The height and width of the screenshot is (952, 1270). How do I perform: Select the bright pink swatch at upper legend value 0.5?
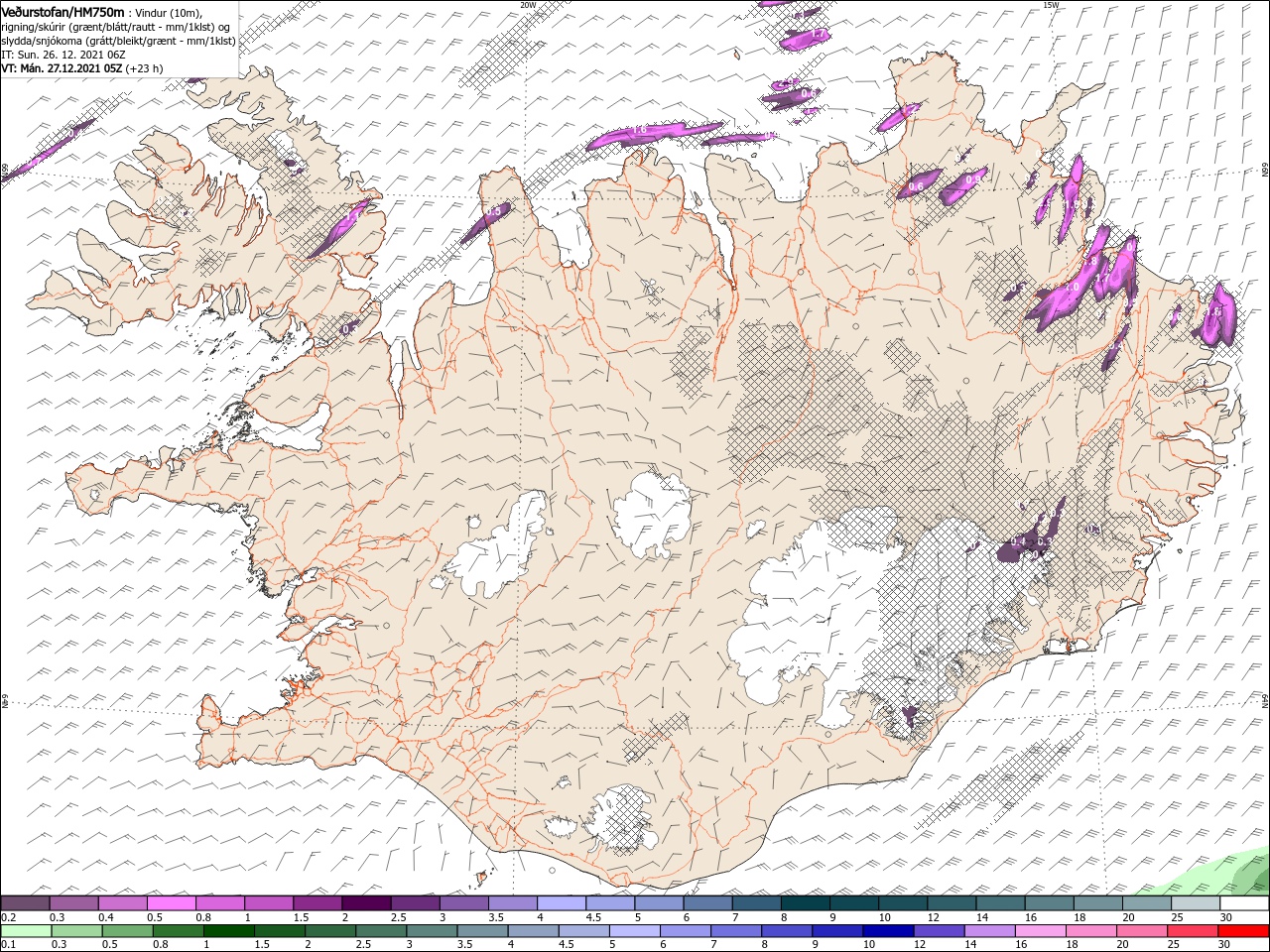[x=171, y=903]
